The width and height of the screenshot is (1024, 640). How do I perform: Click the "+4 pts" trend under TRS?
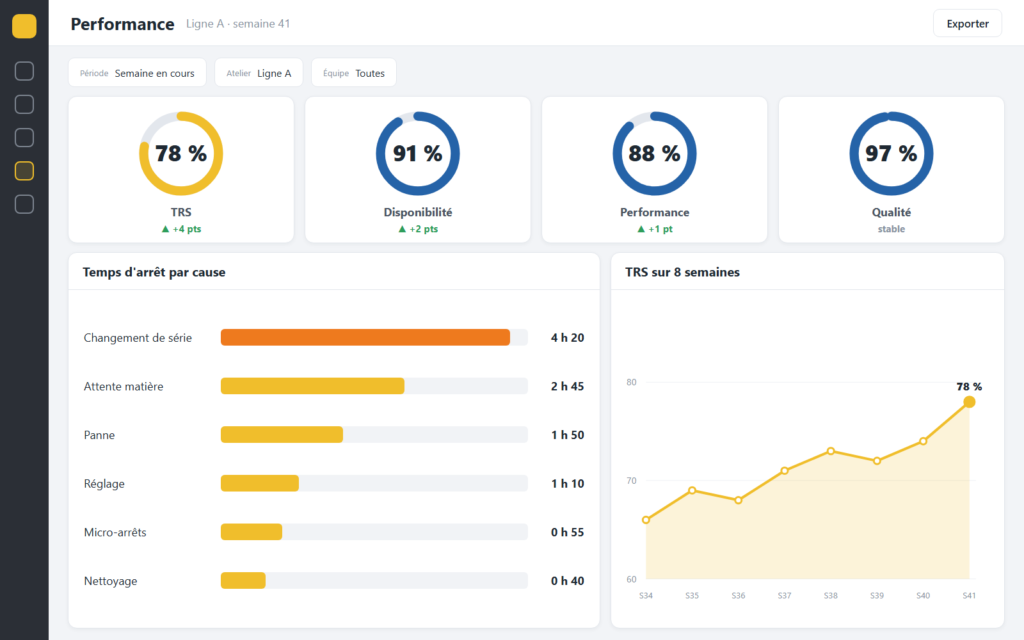[x=181, y=229]
